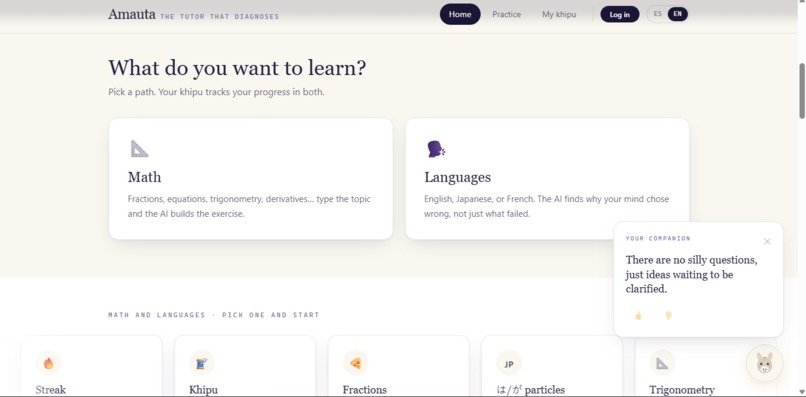
Task: Open the donkey companion avatar
Action: (x=764, y=363)
